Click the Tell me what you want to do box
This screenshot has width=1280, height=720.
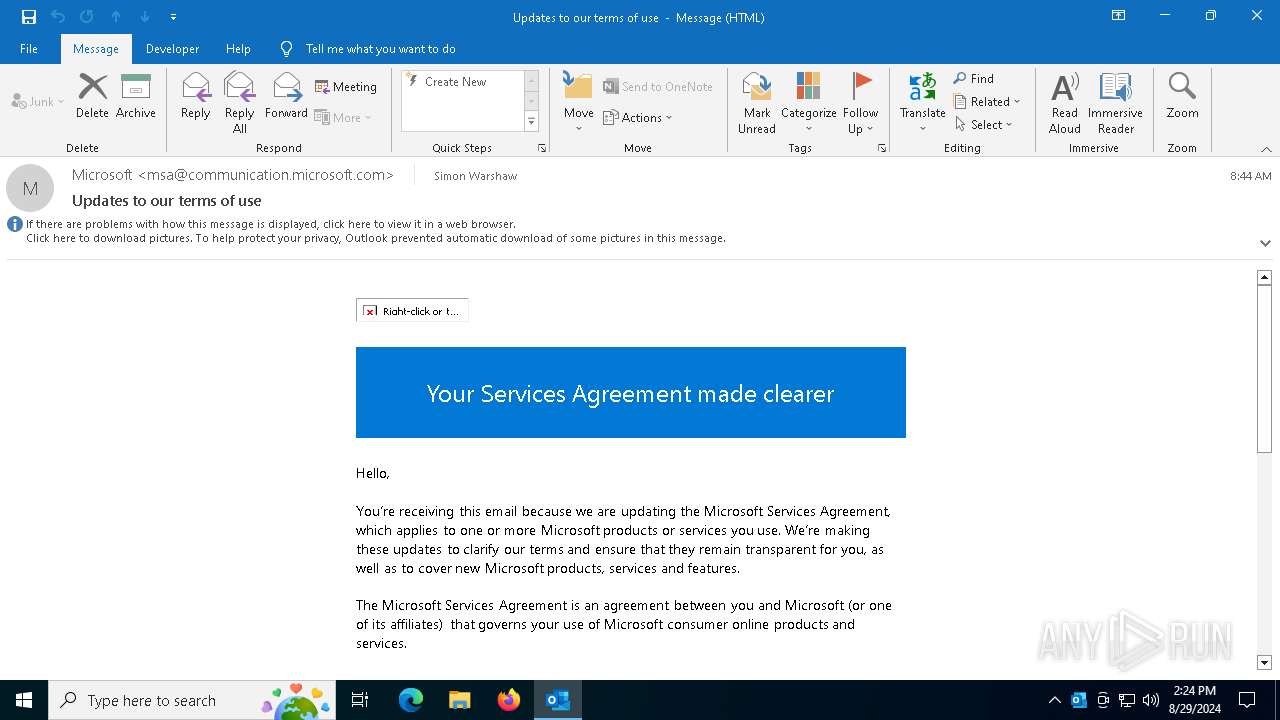click(x=380, y=48)
